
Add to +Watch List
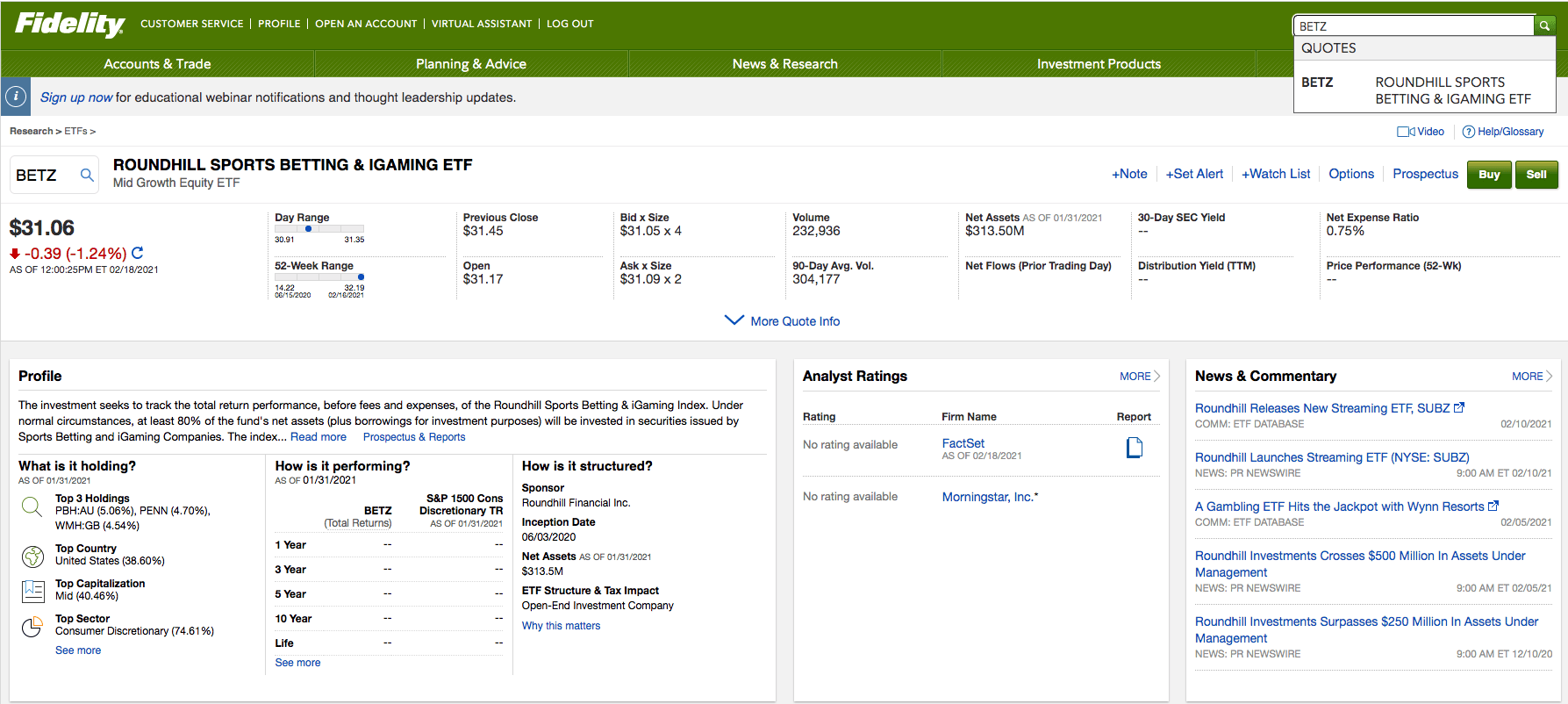tap(1276, 174)
